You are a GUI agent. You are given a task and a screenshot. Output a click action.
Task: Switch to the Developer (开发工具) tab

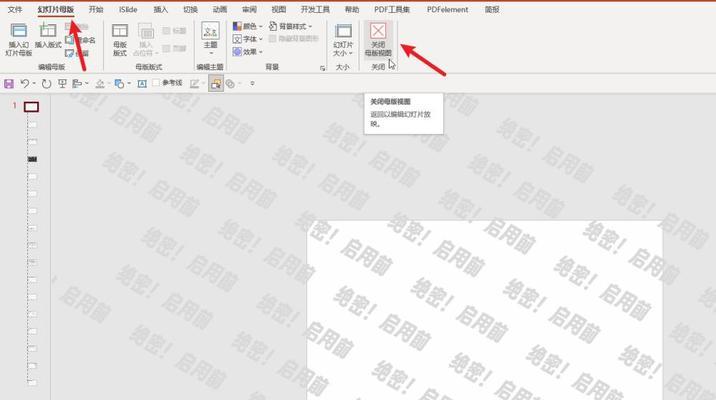(x=315, y=10)
